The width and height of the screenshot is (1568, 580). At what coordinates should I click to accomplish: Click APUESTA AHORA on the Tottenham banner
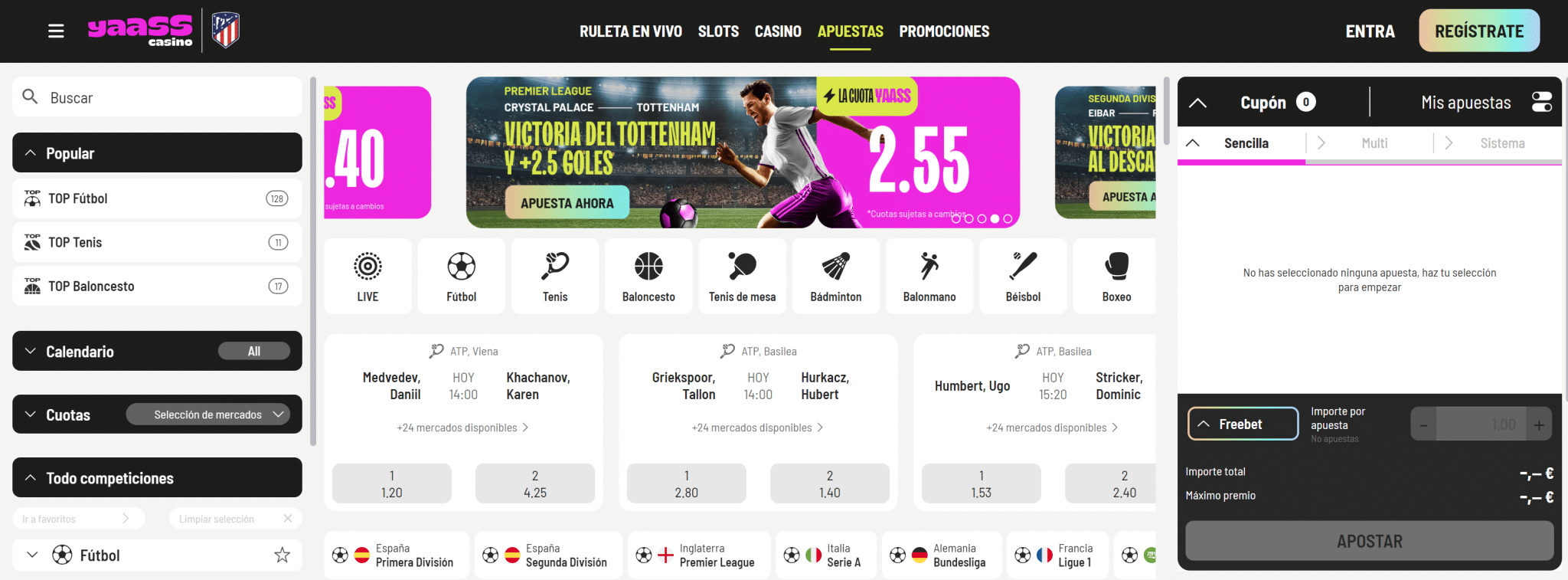pyautogui.click(x=567, y=203)
